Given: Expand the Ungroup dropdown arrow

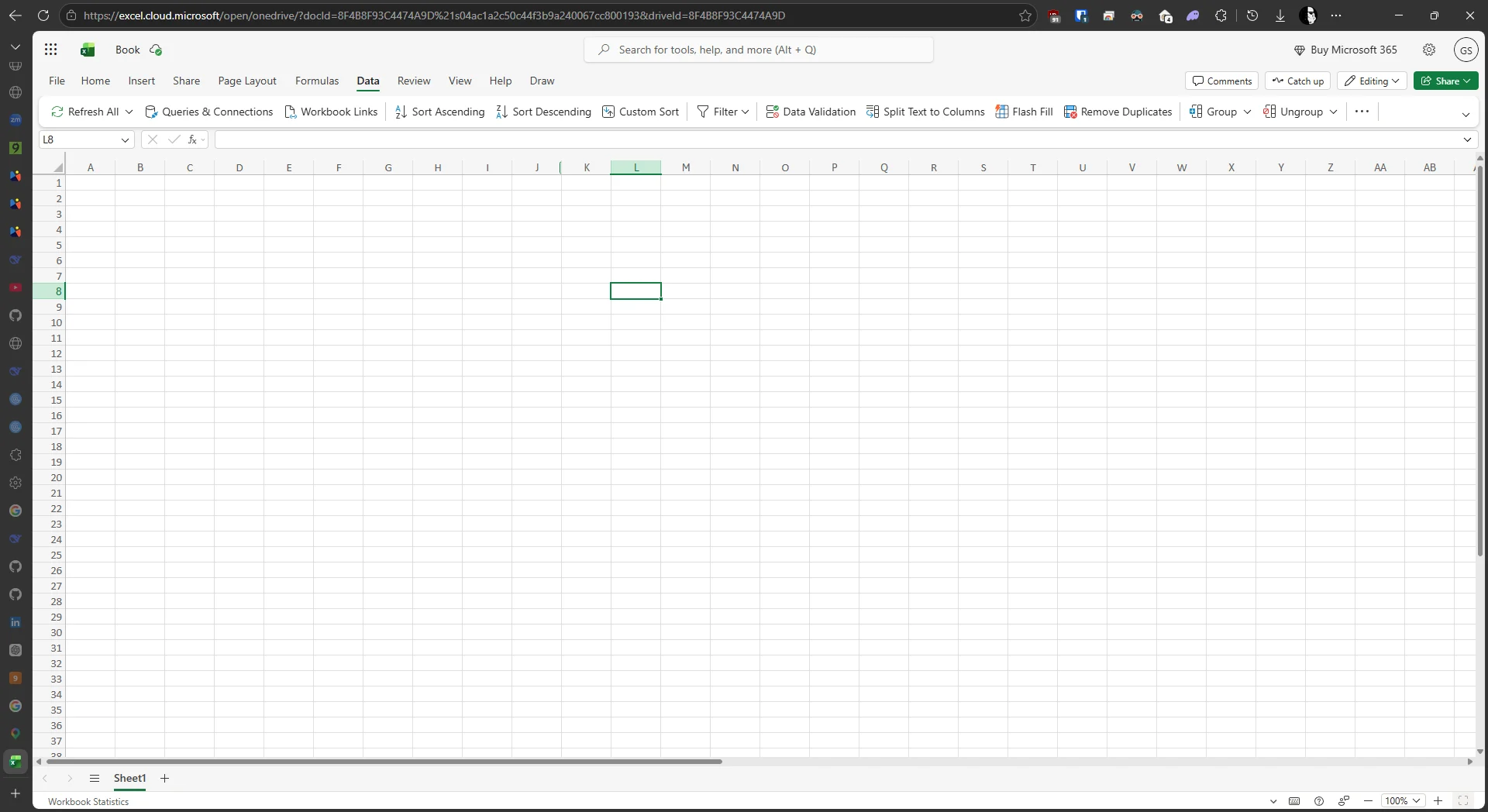Looking at the screenshot, I should point(1333,112).
